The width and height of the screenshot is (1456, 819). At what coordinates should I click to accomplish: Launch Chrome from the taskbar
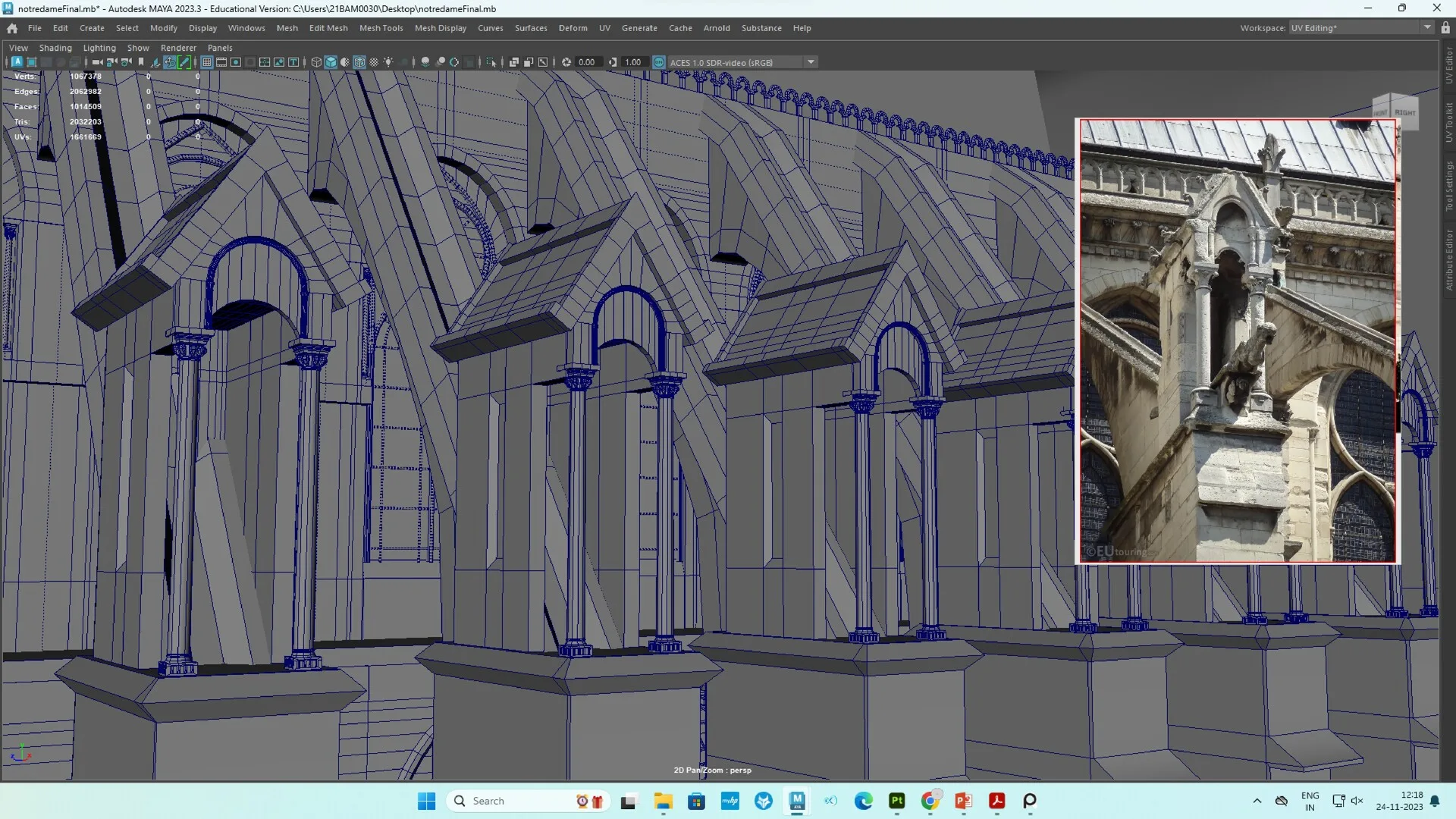point(930,801)
